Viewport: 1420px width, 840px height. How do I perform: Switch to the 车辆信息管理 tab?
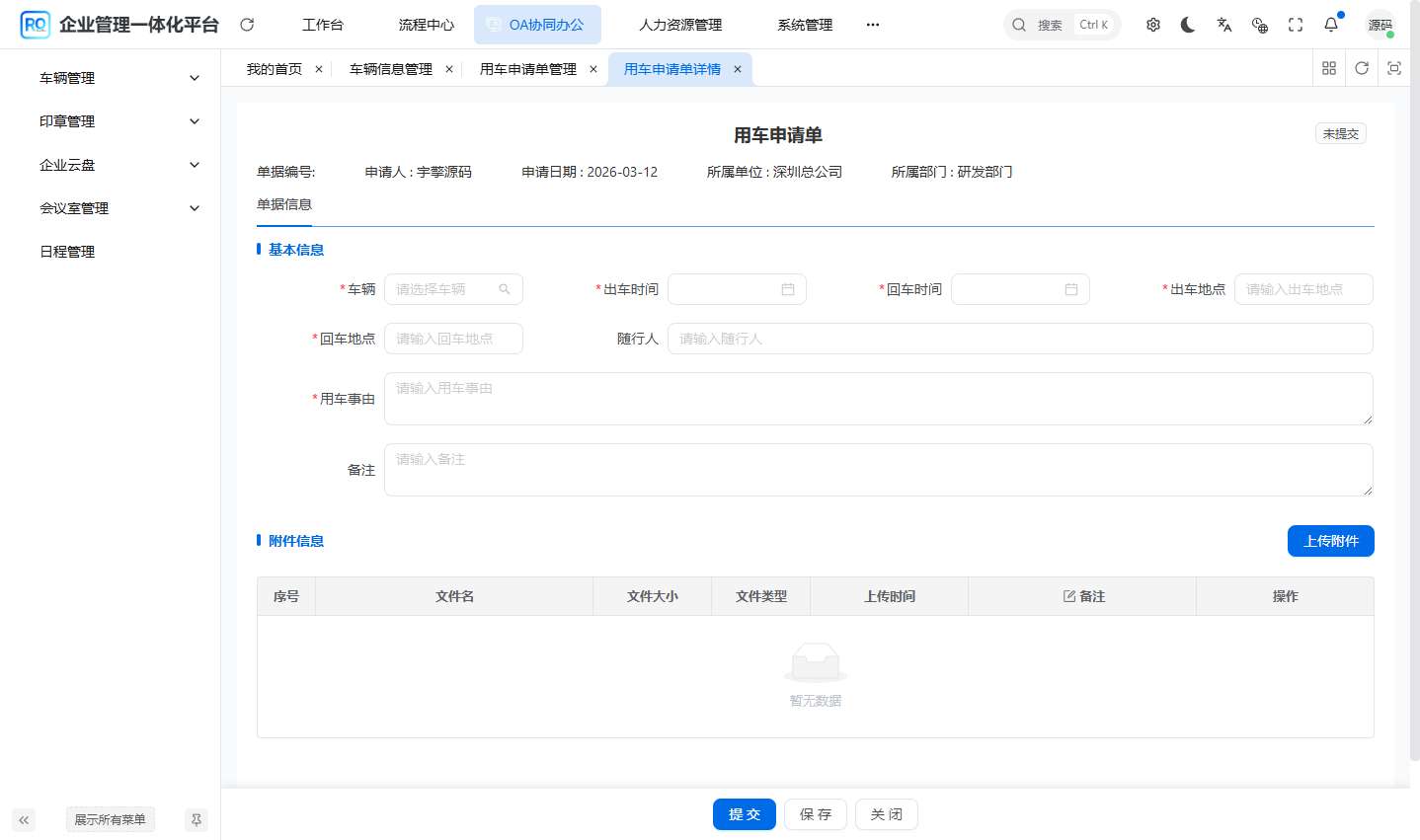click(x=390, y=68)
